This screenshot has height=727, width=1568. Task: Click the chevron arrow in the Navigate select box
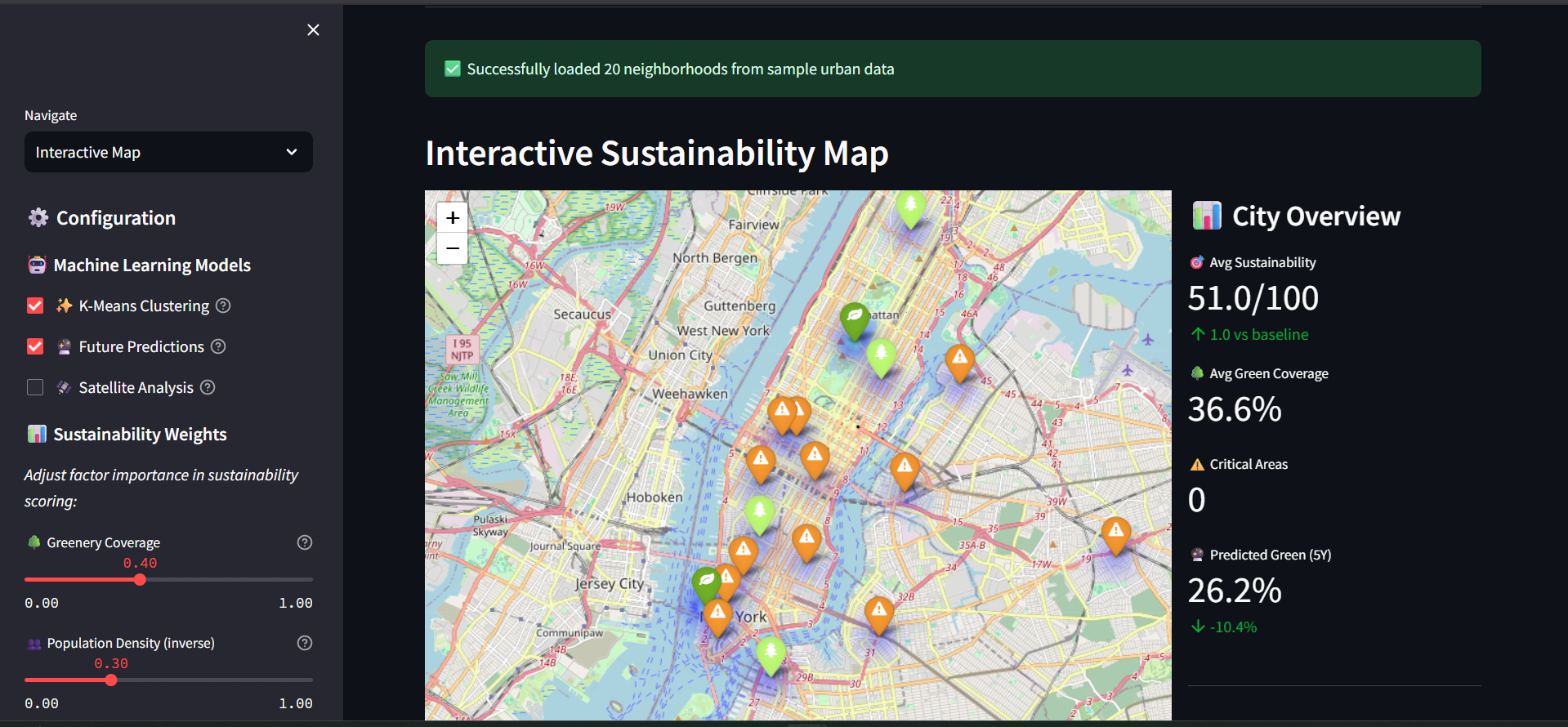[292, 152]
